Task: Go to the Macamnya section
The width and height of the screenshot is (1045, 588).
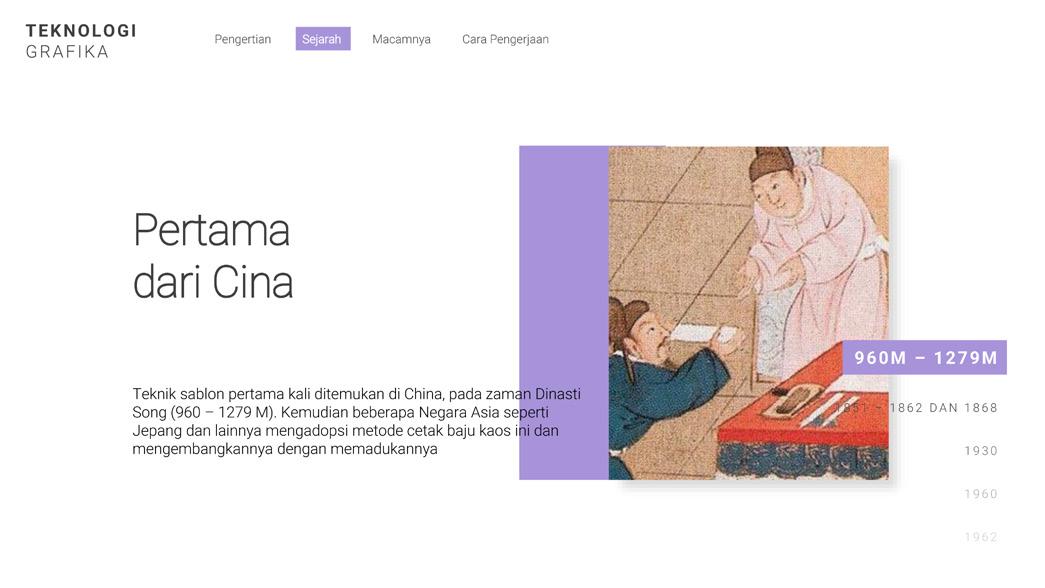Action: [x=401, y=39]
